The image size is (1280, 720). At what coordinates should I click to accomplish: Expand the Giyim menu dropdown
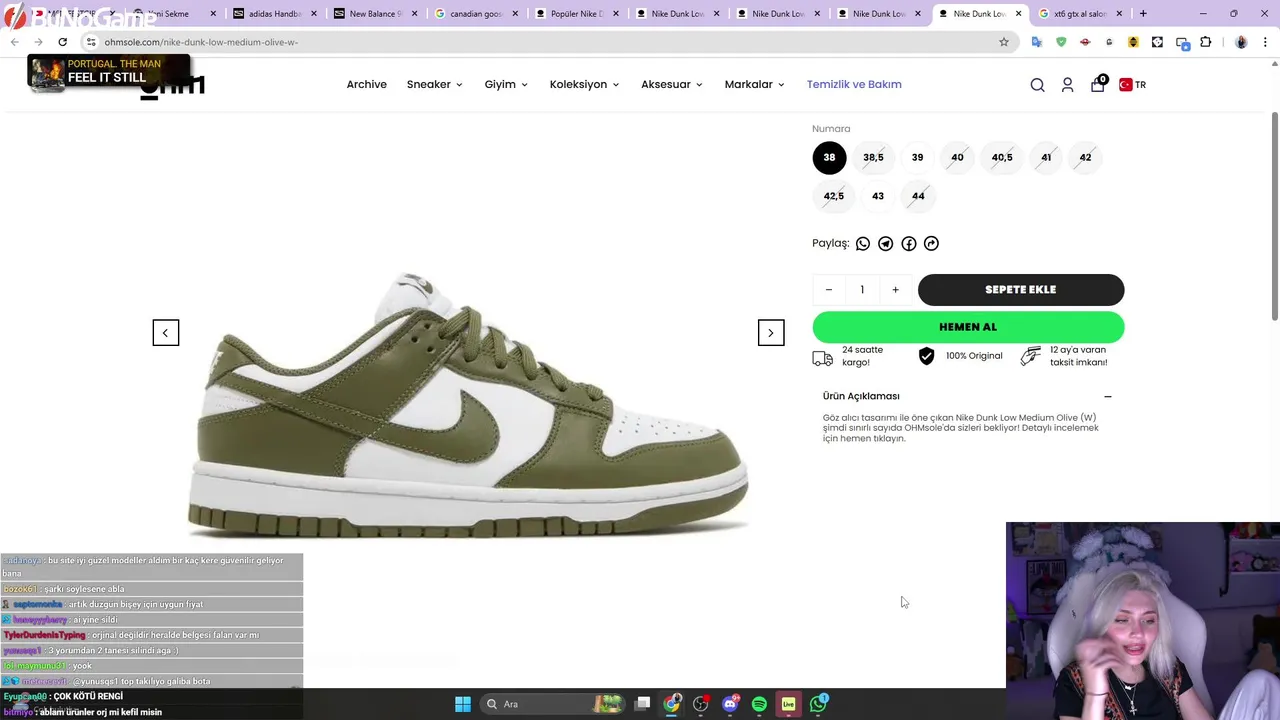pos(506,84)
